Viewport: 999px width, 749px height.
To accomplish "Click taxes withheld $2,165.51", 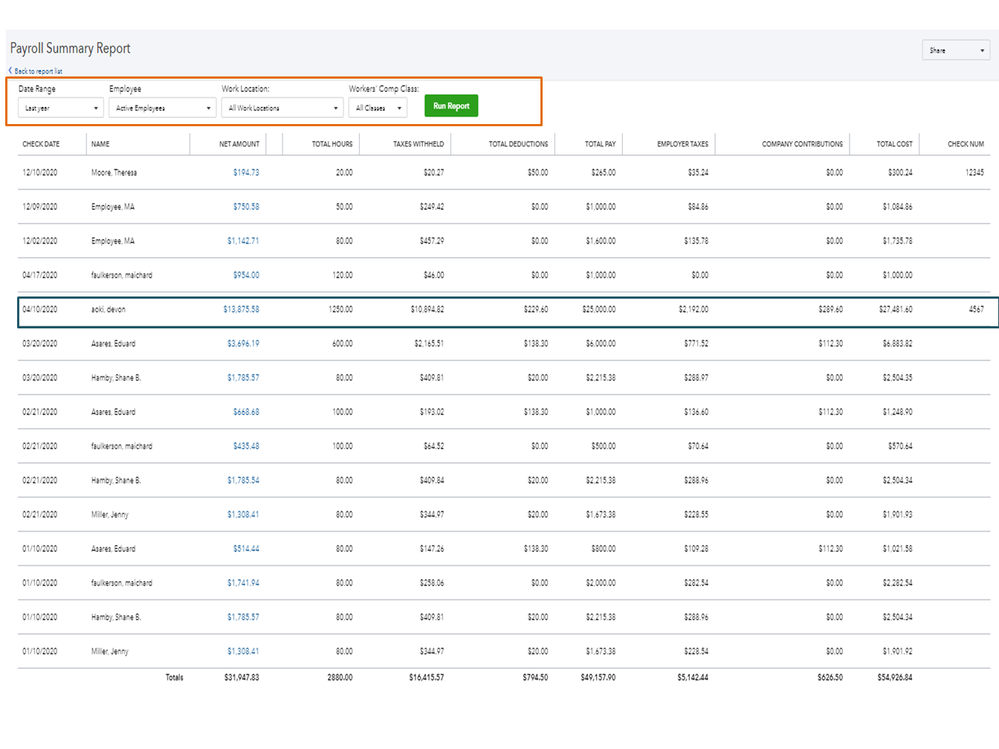I will [x=429, y=343].
